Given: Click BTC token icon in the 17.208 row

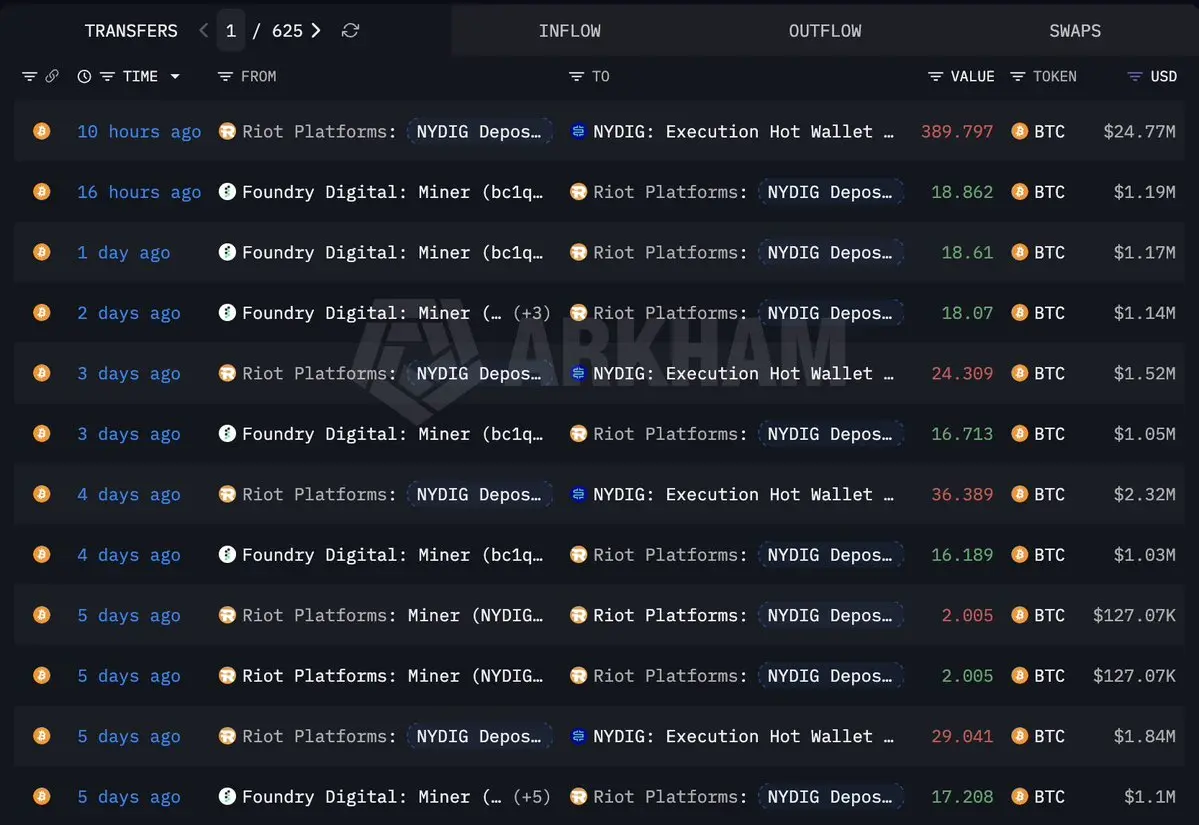Looking at the screenshot, I should click(1019, 797).
